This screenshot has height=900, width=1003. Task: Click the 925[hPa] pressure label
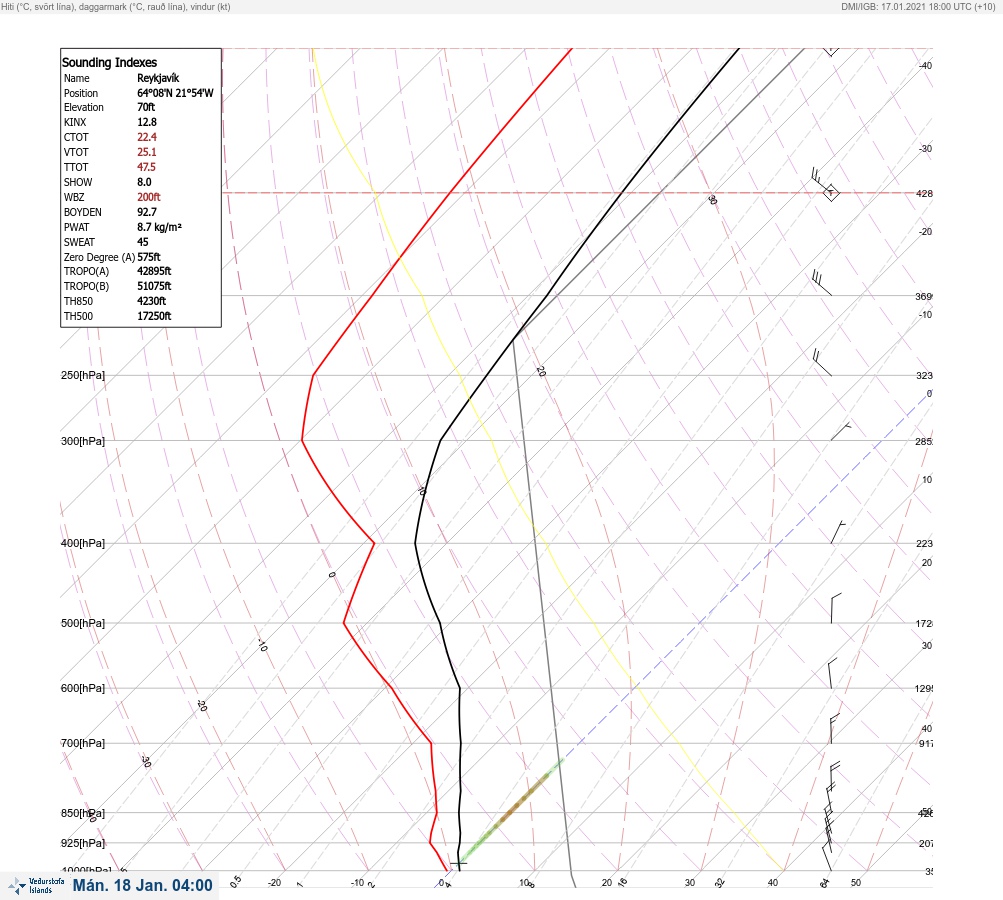click(x=83, y=843)
